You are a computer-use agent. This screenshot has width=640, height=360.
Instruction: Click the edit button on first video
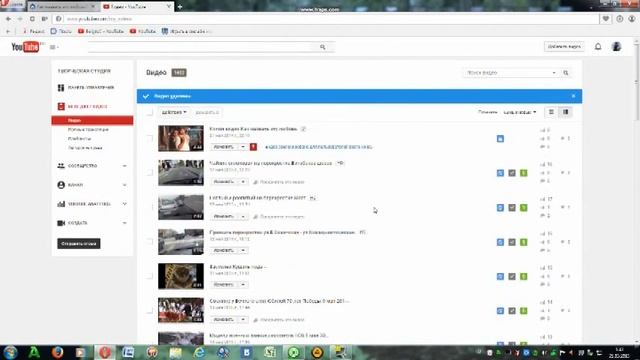click(224, 147)
